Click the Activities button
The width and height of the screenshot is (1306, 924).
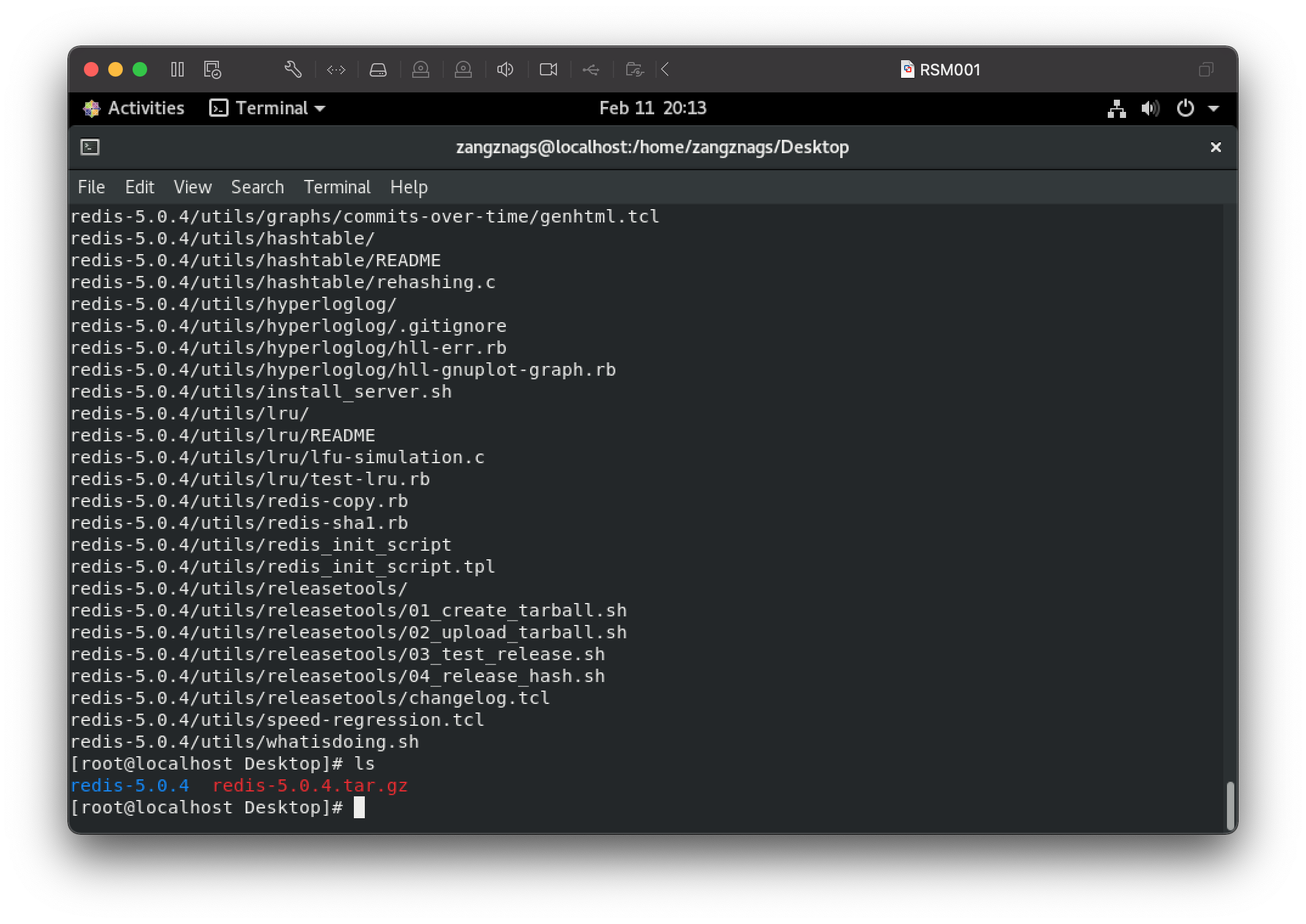click(134, 108)
